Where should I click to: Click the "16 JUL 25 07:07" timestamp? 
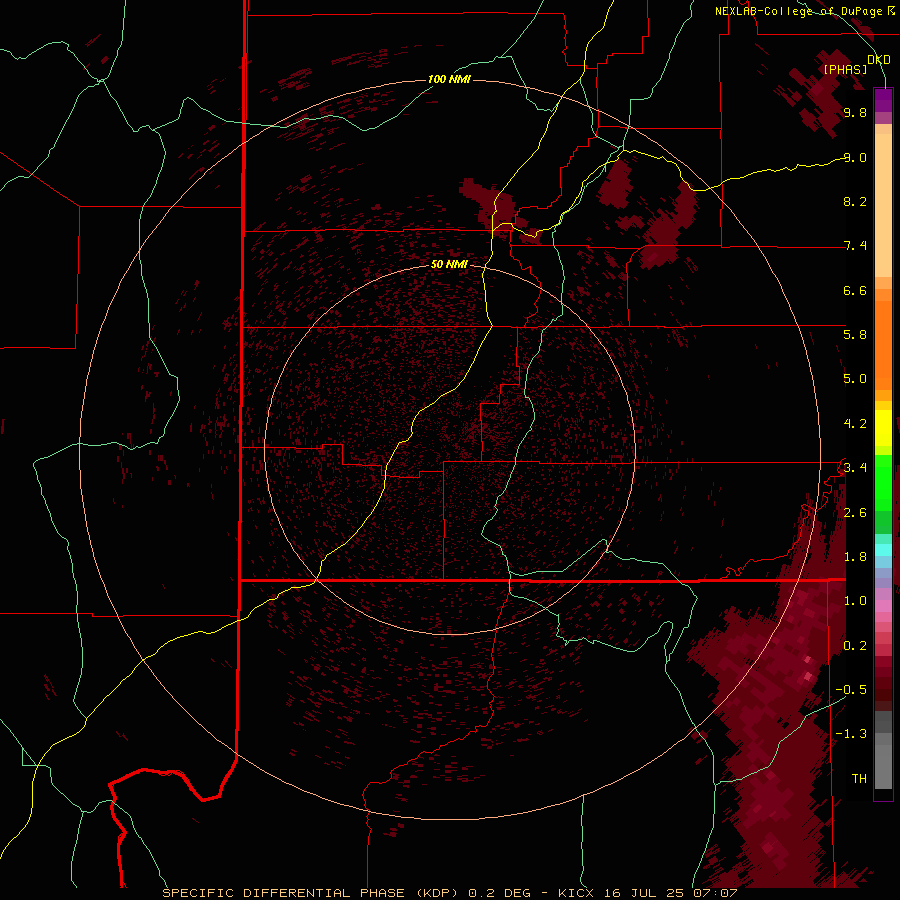click(669, 893)
